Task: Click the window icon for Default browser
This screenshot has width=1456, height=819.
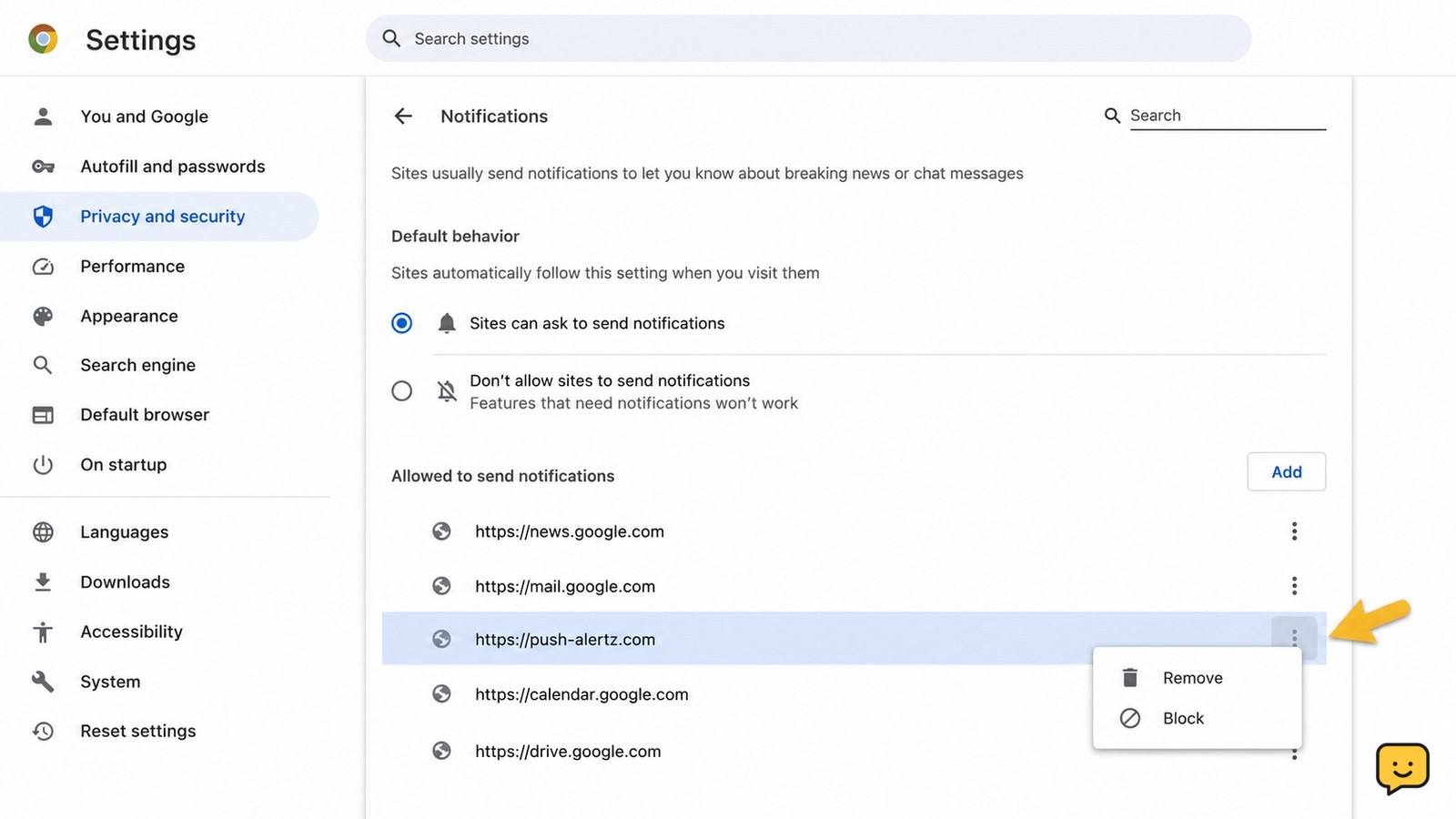Action: coord(43,415)
